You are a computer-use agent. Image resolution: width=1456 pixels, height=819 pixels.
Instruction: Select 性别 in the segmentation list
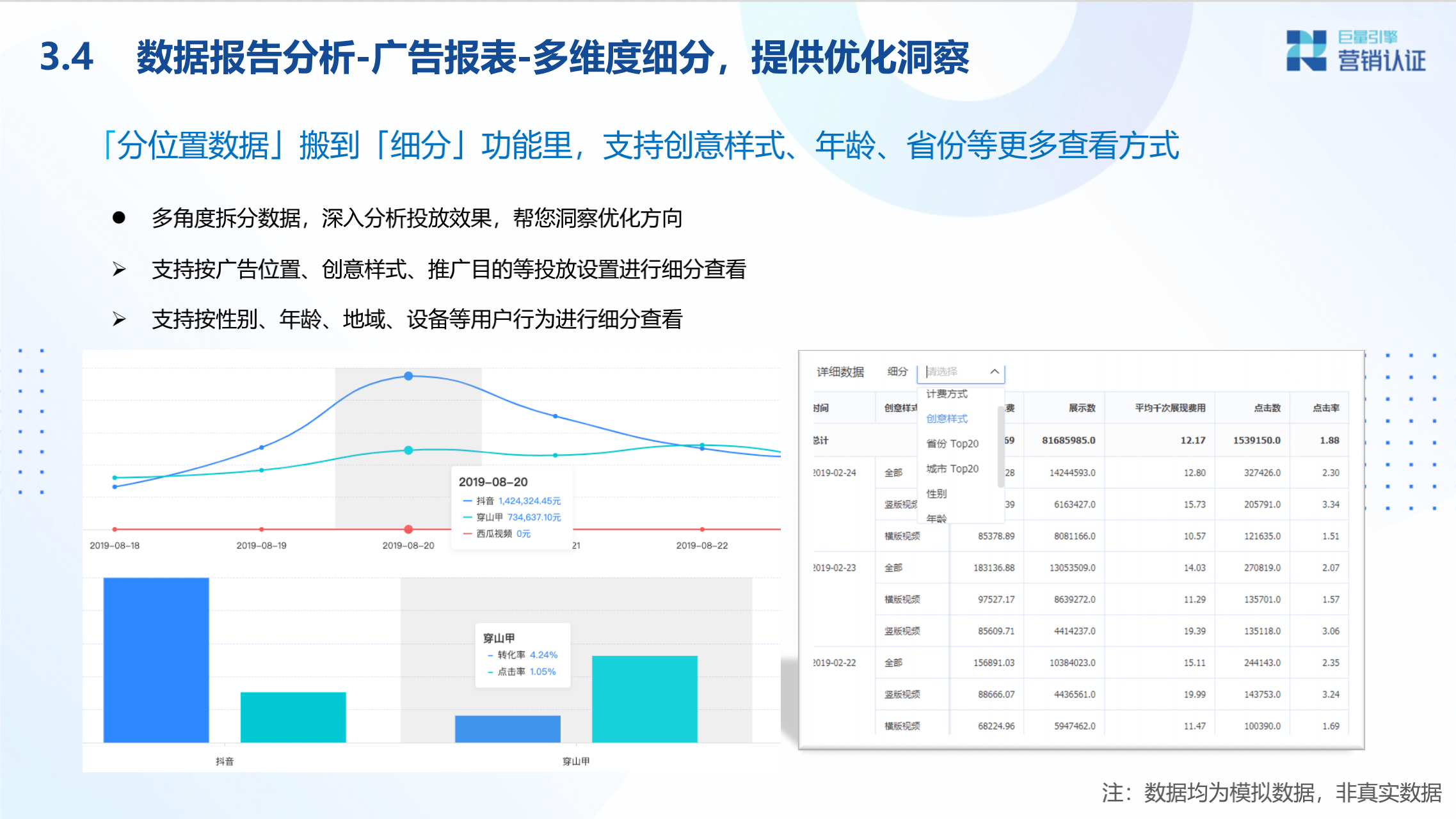click(936, 493)
